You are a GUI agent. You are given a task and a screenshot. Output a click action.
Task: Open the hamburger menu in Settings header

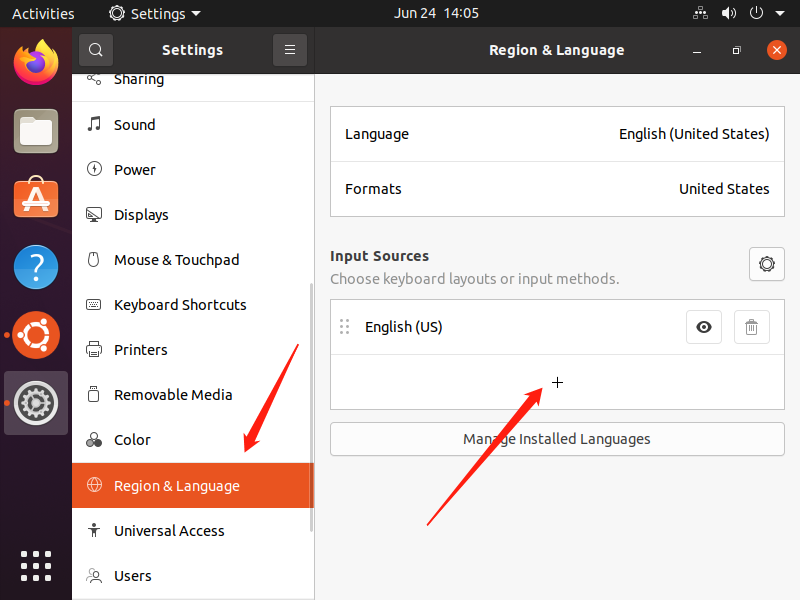289,50
